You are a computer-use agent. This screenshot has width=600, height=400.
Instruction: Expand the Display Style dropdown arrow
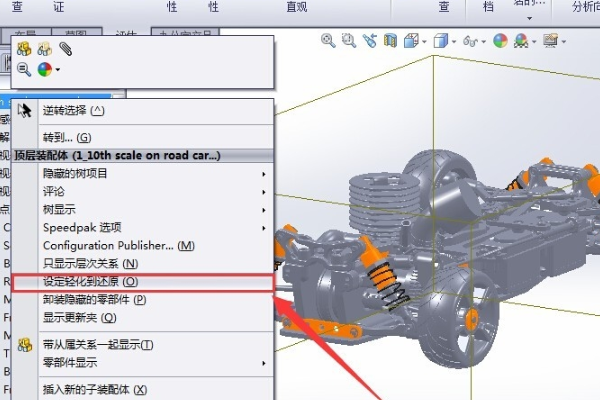(454, 41)
